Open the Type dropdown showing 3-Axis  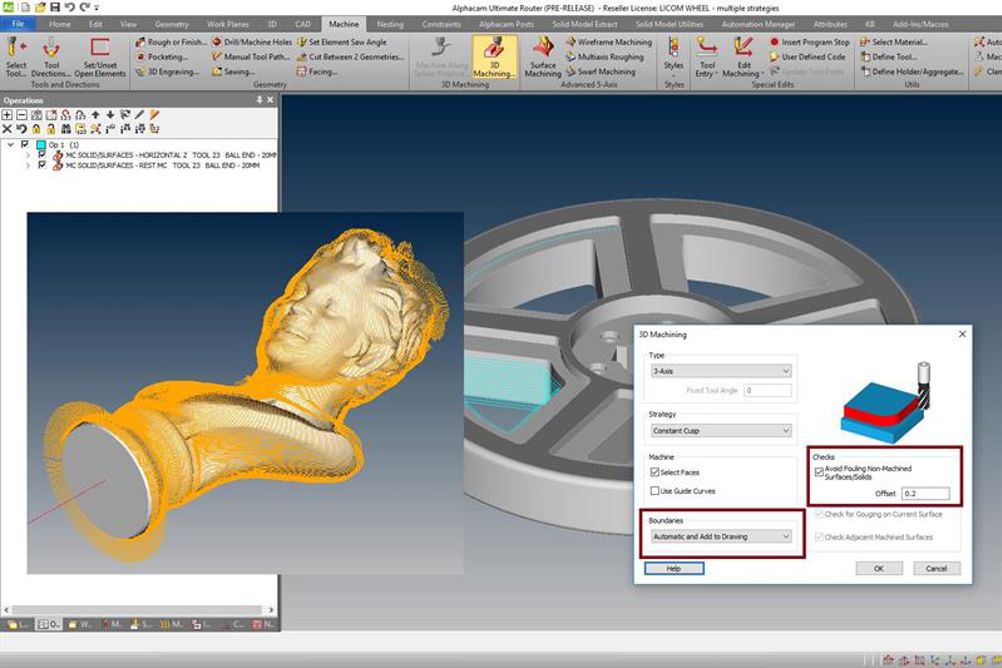coord(721,371)
